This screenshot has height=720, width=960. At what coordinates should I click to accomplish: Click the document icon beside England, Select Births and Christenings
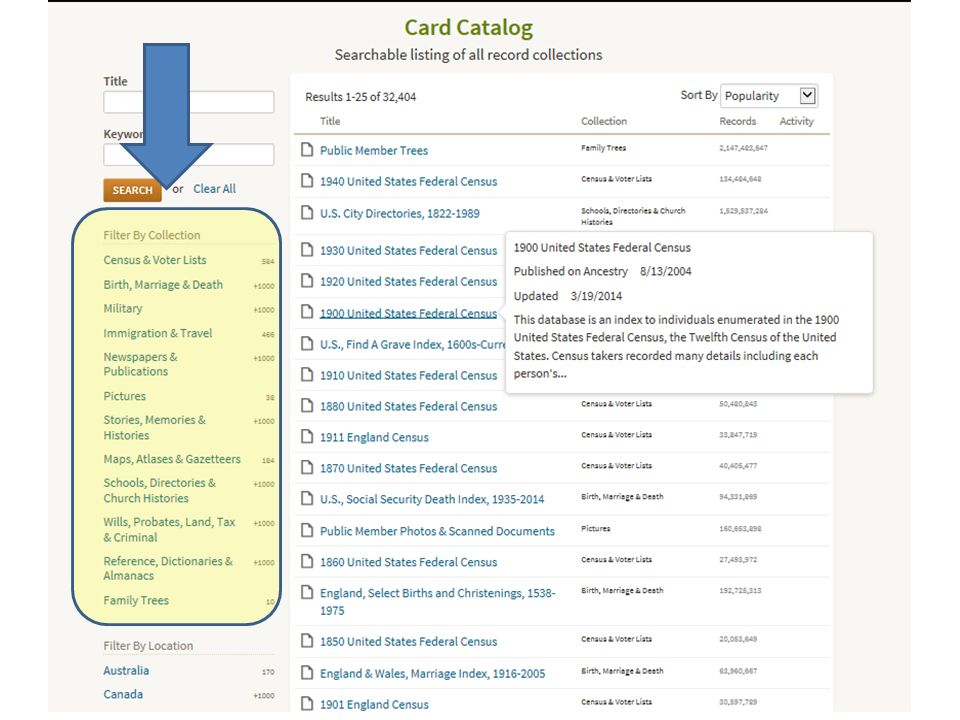pos(307,592)
